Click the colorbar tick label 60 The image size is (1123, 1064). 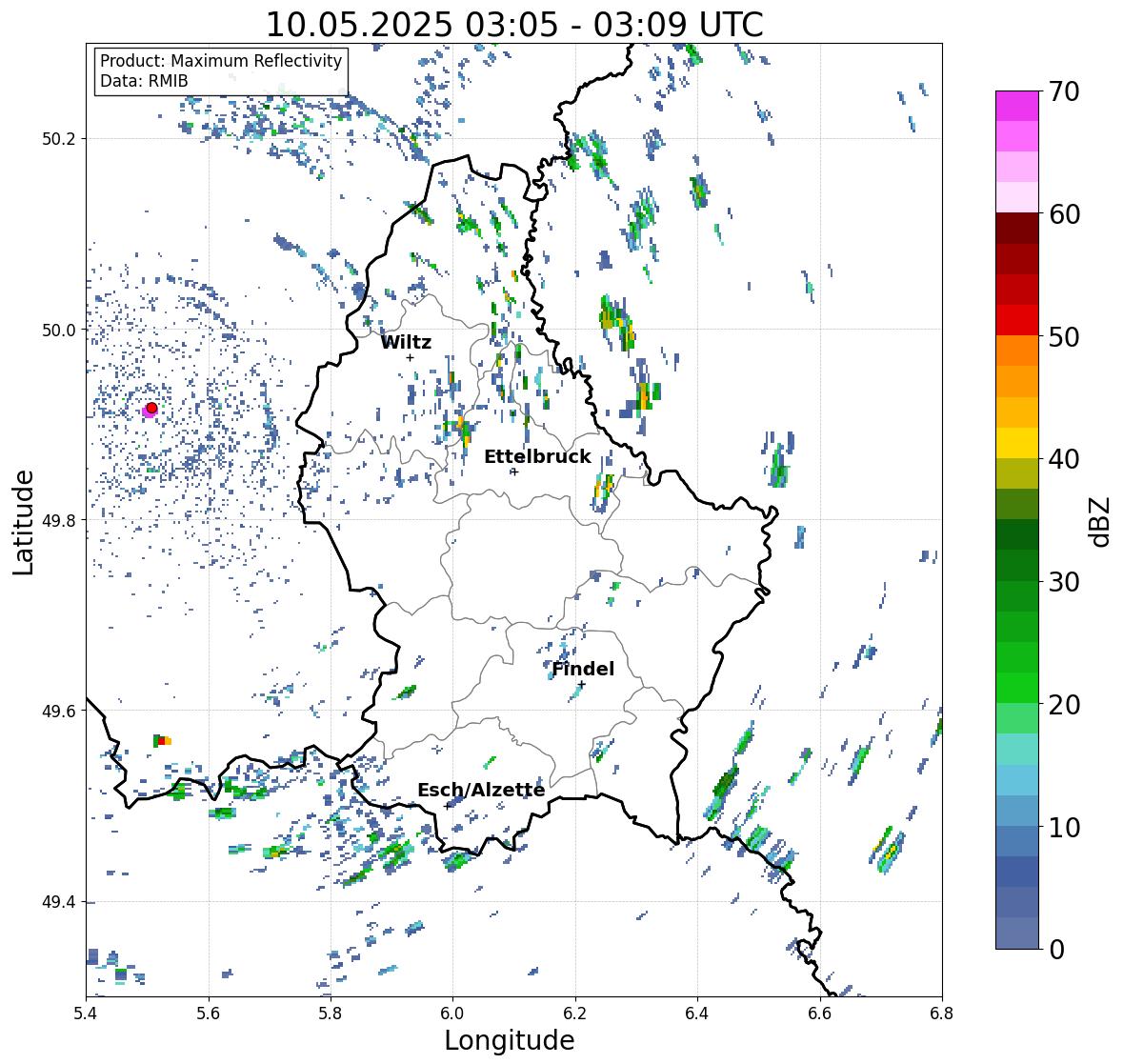[1064, 214]
